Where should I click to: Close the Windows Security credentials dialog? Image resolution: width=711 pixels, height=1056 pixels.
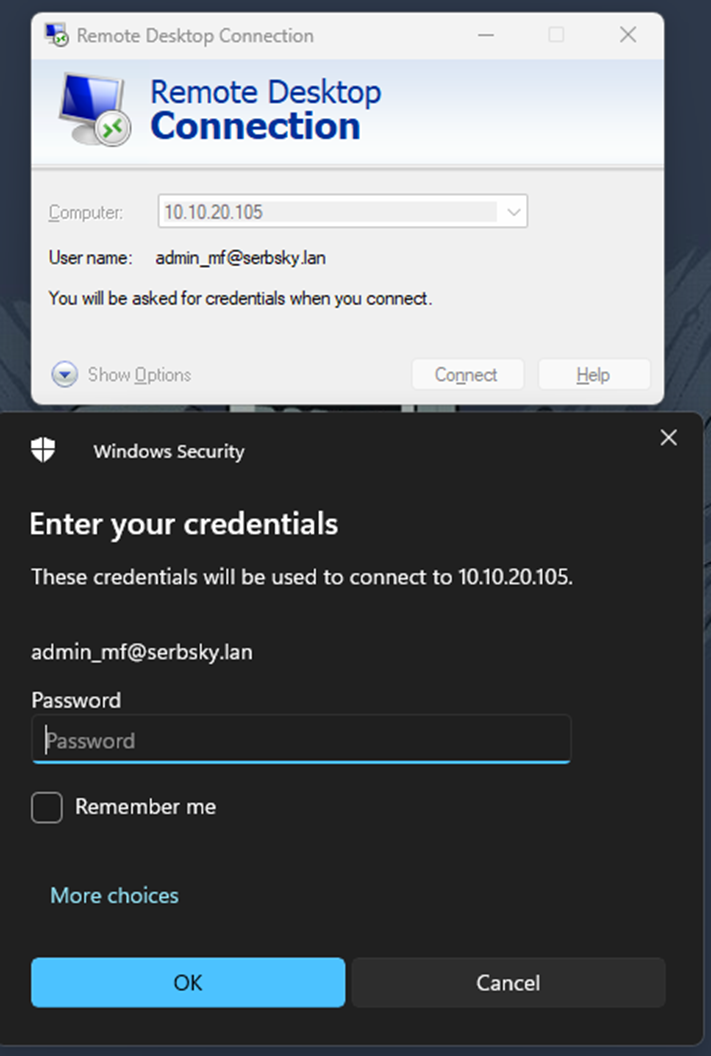click(x=669, y=438)
